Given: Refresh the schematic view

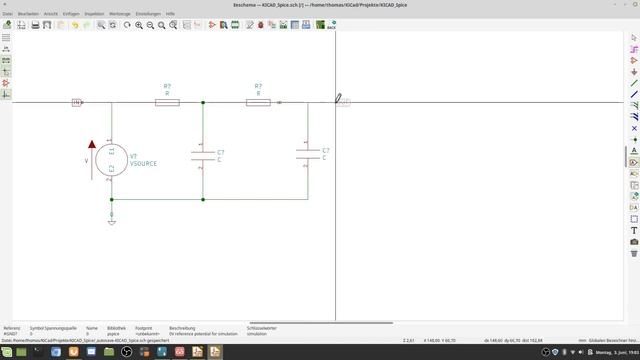Looking at the screenshot, I should (127, 25).
